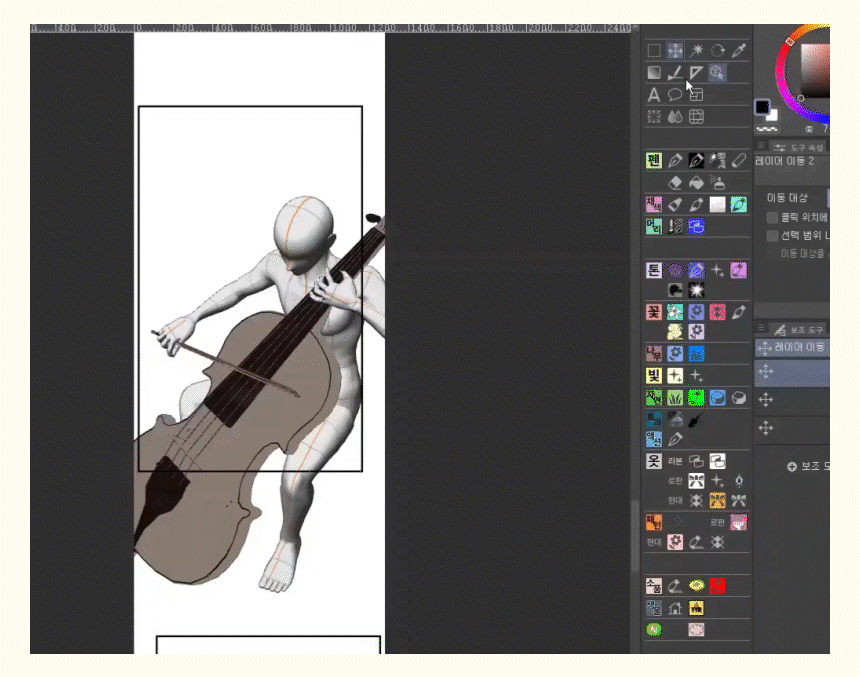
Task: Click the 빛 (light) group icon
Action: tap(654, 376)
